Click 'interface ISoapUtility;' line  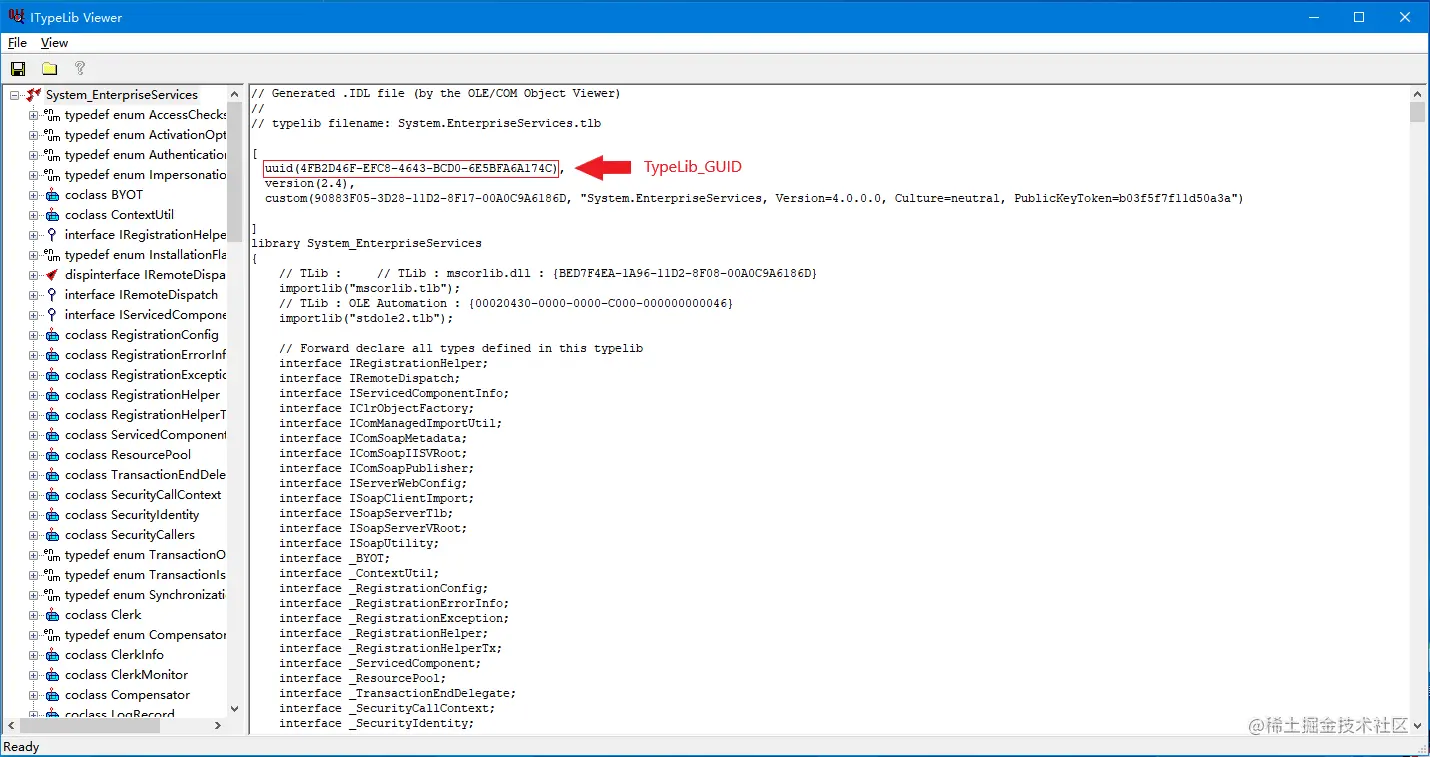359,544
